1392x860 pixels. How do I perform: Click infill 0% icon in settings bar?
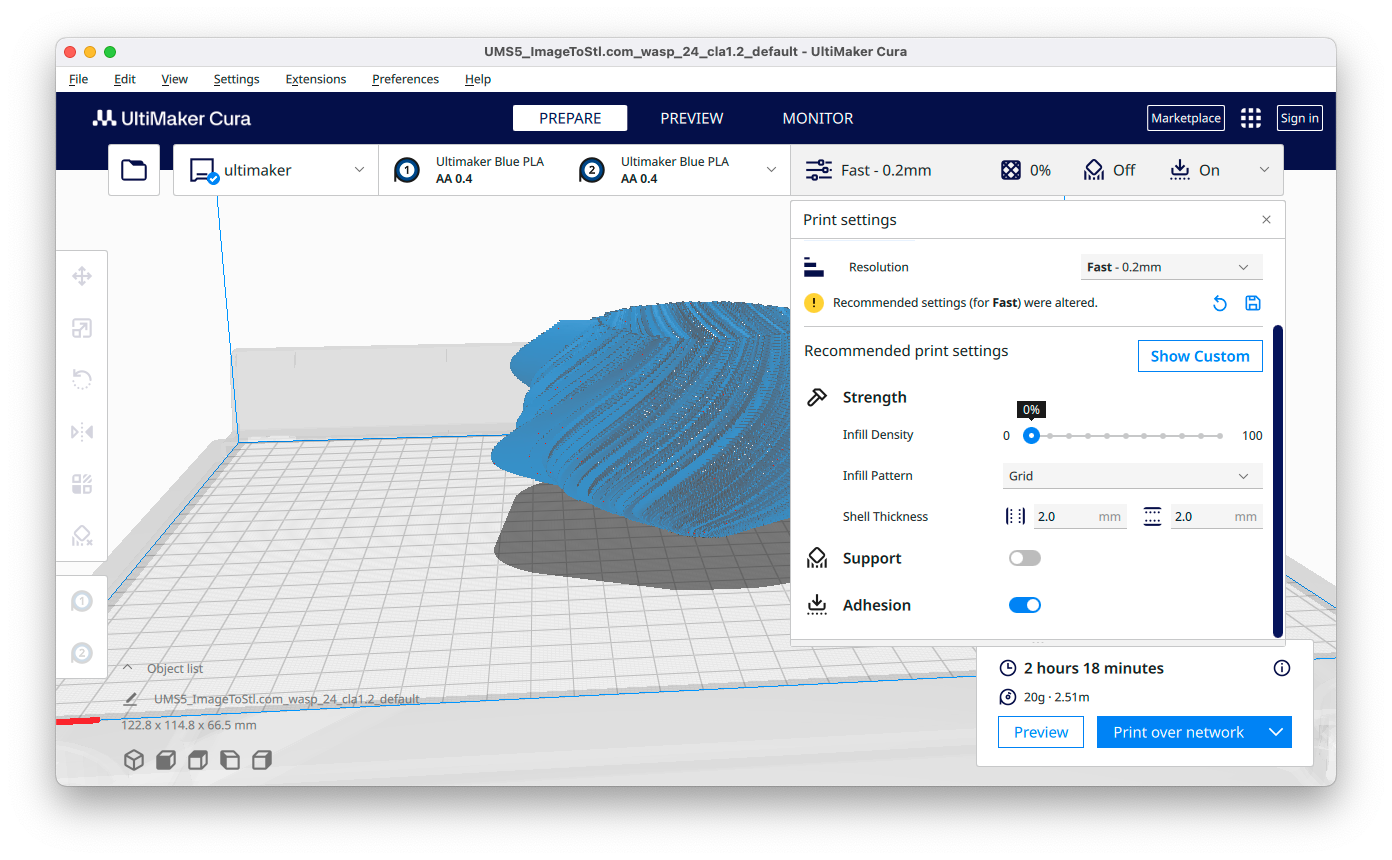pos(1011,170)
